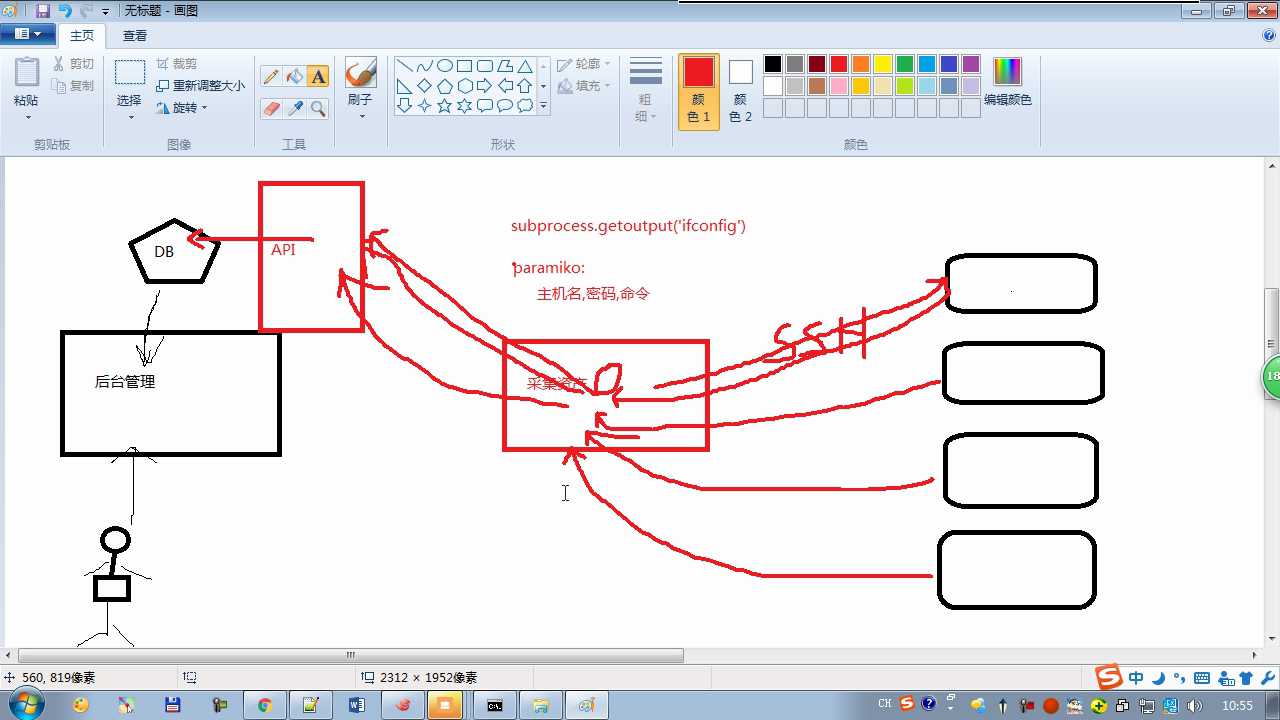Open the Windows Start button
This screenshot has height=720, width=1280.
[x=27, y=705]
